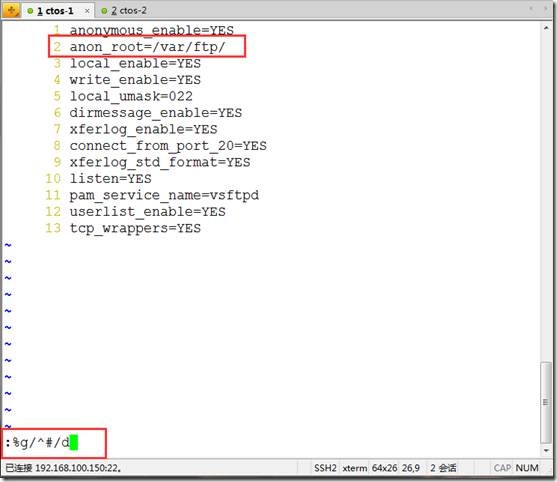
Task: Click the xterm status bar entry
Action: point(355,468)
